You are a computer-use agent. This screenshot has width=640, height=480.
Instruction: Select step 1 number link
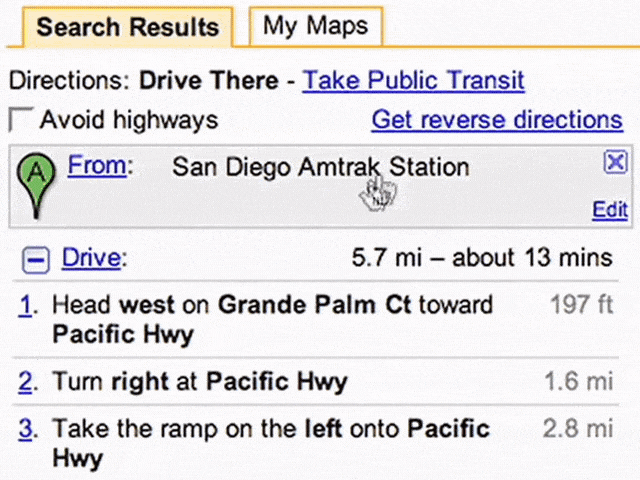pyautogui.click(x=25, y=306)
